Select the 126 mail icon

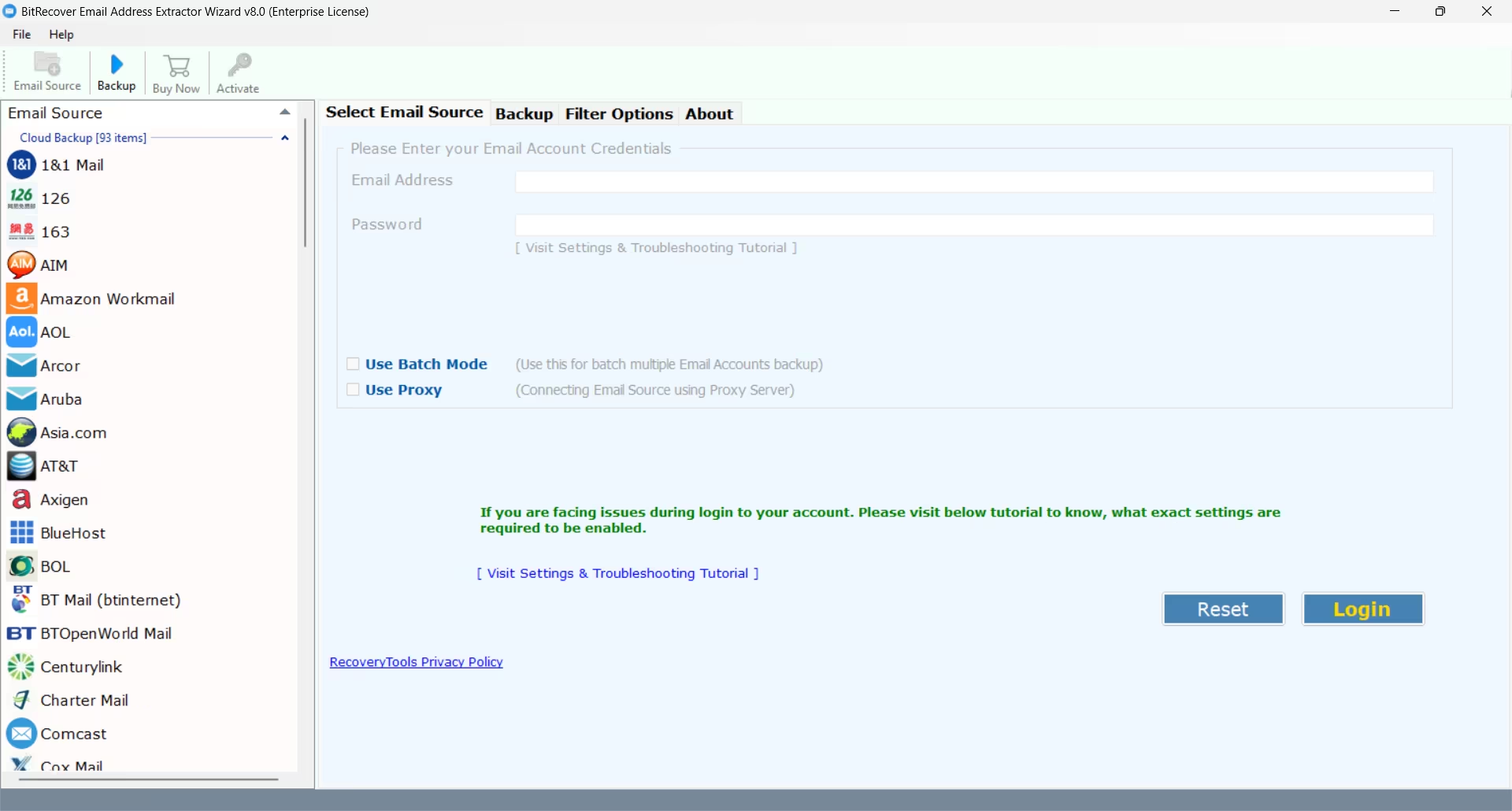coord(21,198)
